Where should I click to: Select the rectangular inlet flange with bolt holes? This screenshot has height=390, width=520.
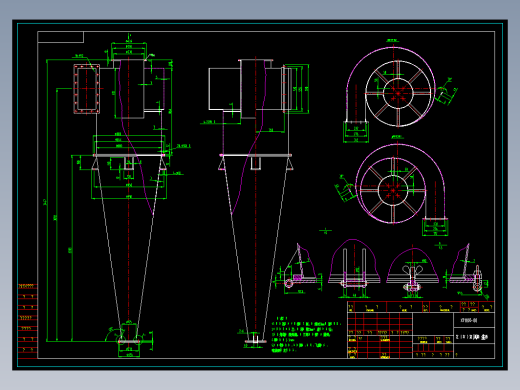click(87, 89)
